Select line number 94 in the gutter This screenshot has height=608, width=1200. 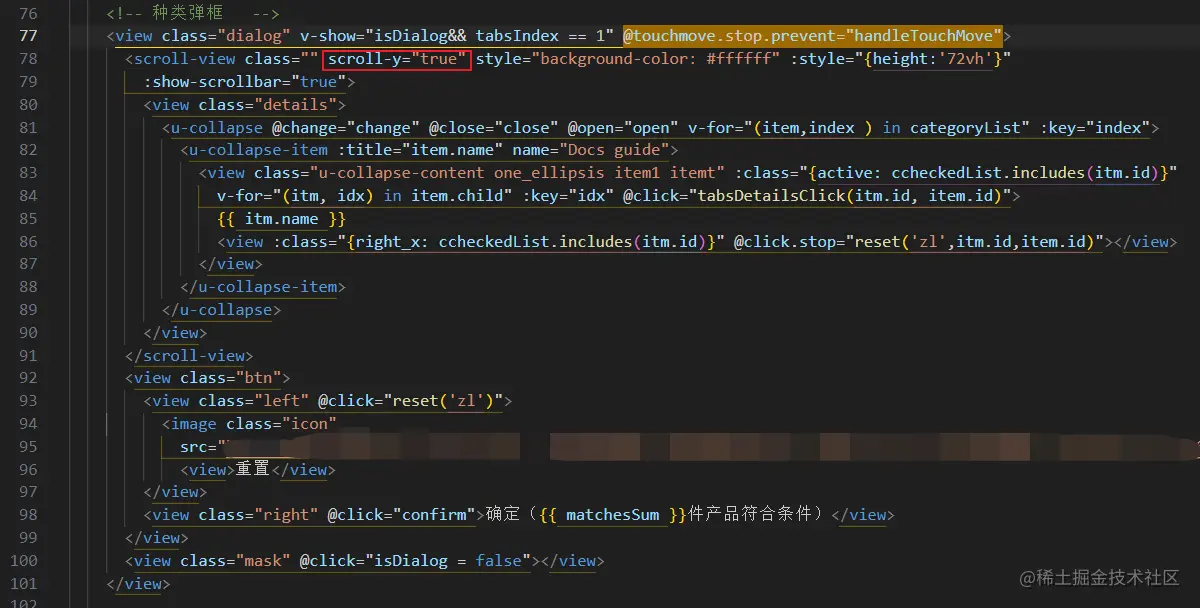pos(28,424)
